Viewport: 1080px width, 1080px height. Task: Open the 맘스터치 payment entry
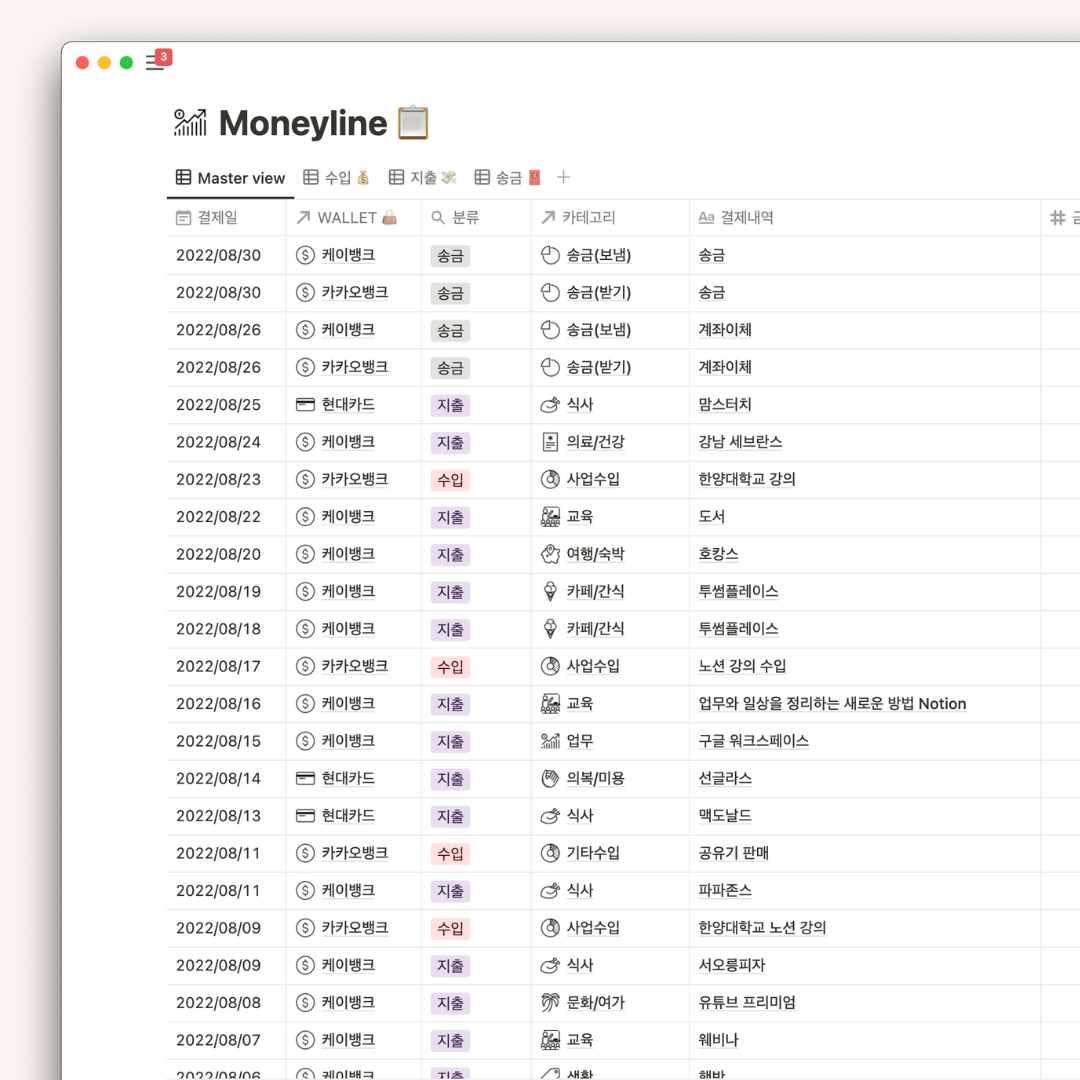[x=725, y=404]
